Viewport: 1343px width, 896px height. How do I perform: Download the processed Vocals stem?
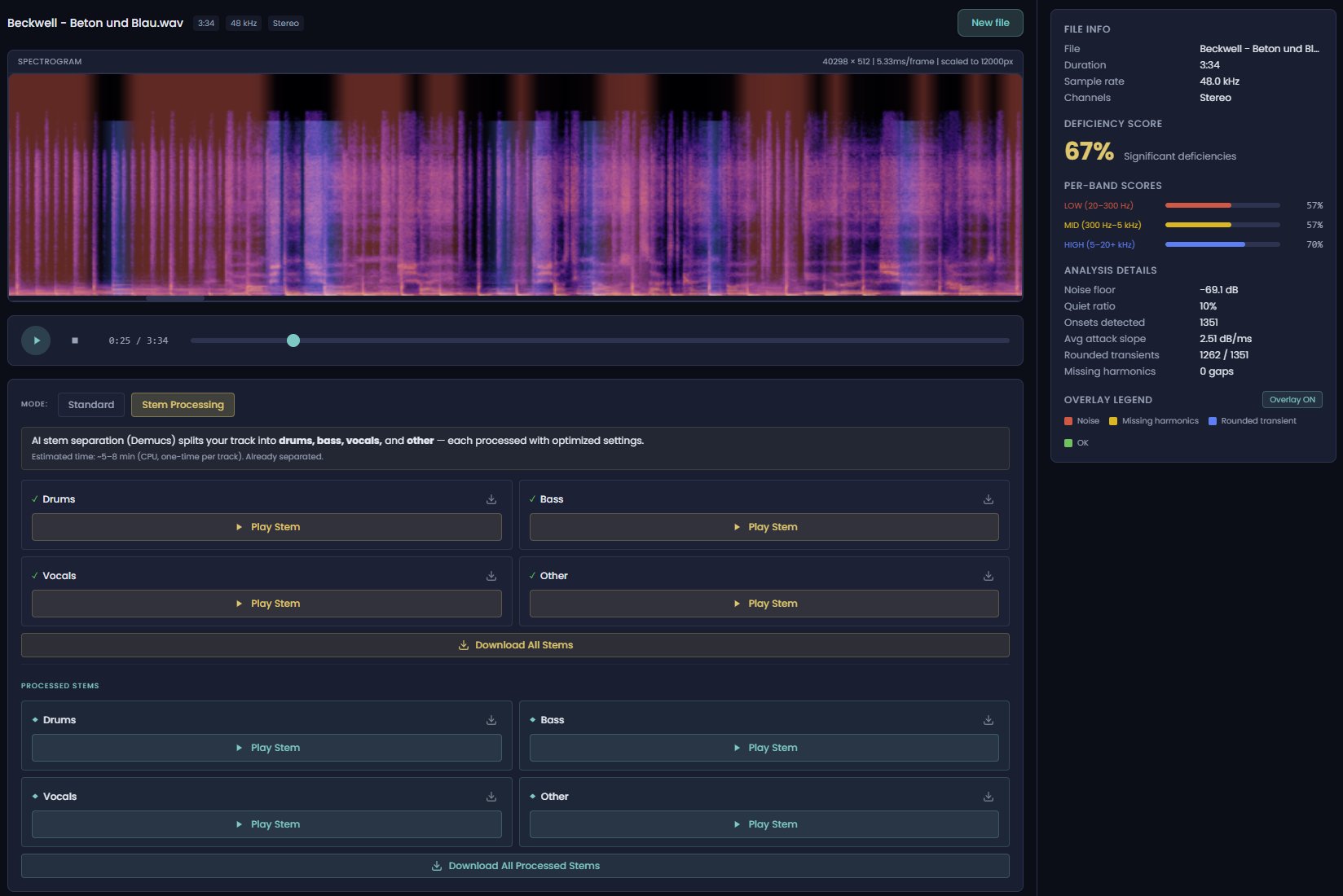click(491, 796)
